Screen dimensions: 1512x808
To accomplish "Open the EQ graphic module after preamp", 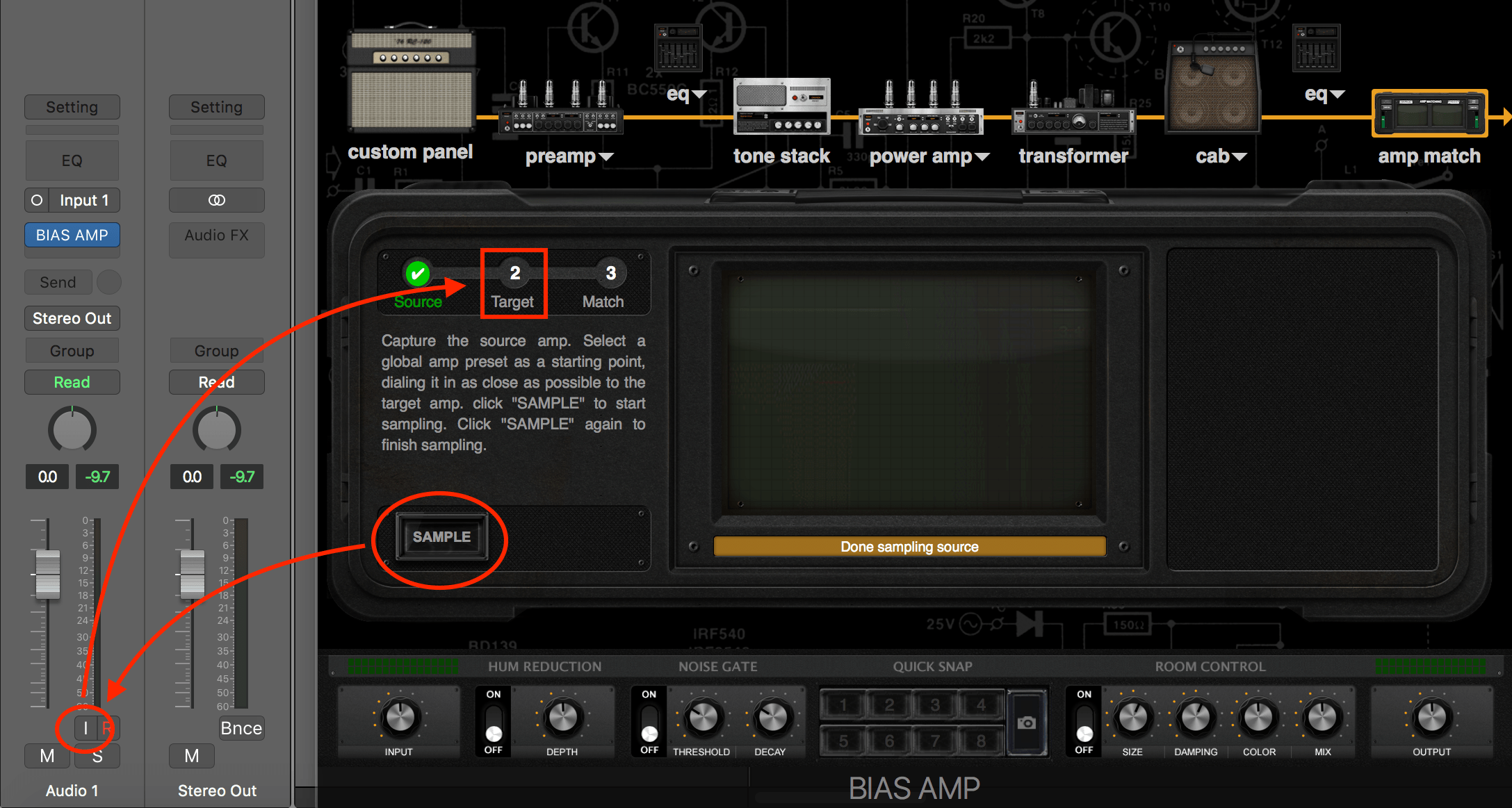I will (x=677, y=49).
